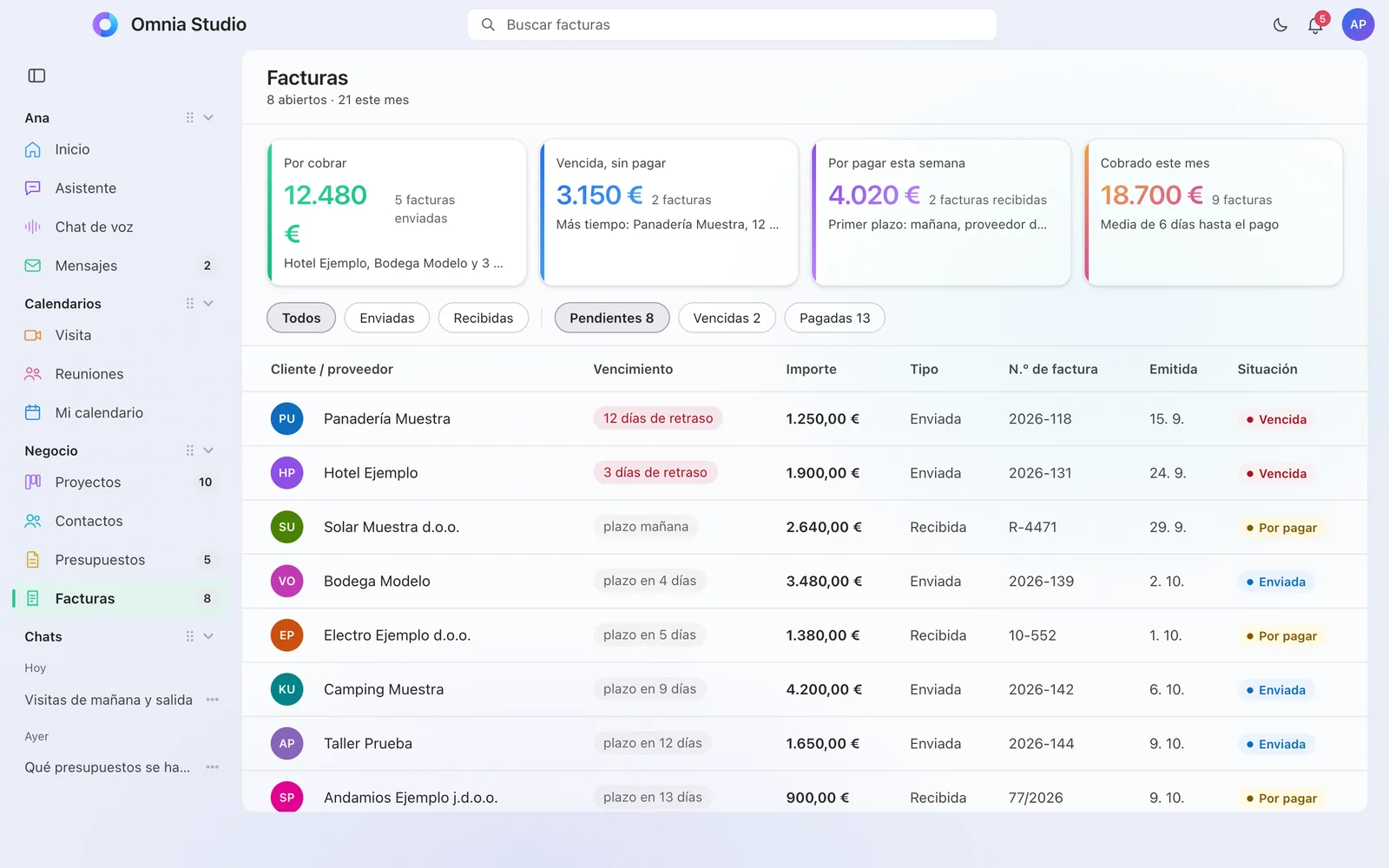Open Presupuestos

119,560
